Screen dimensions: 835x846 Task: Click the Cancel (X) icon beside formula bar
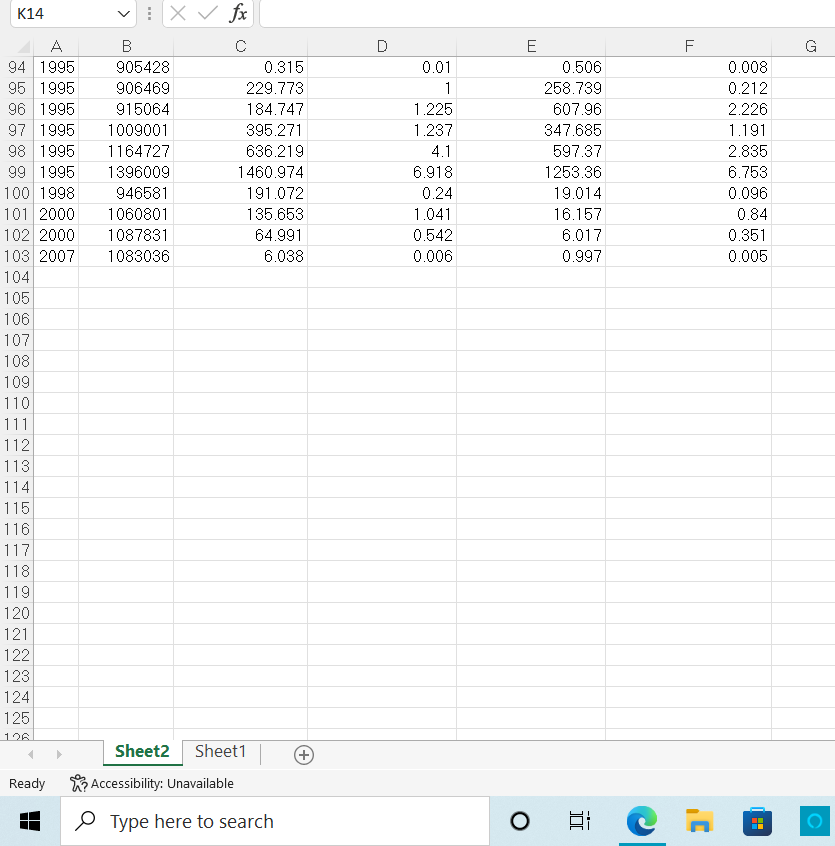(178, 15)
